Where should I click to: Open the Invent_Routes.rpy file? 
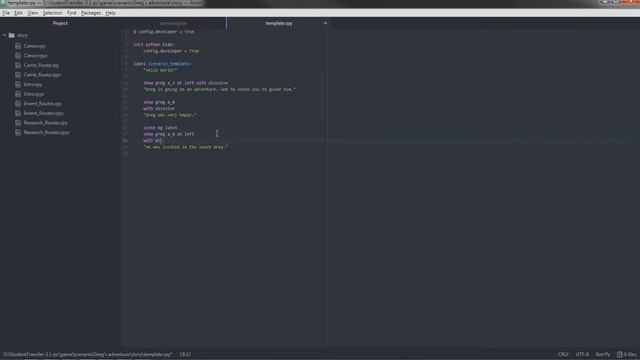click(42, 104)
